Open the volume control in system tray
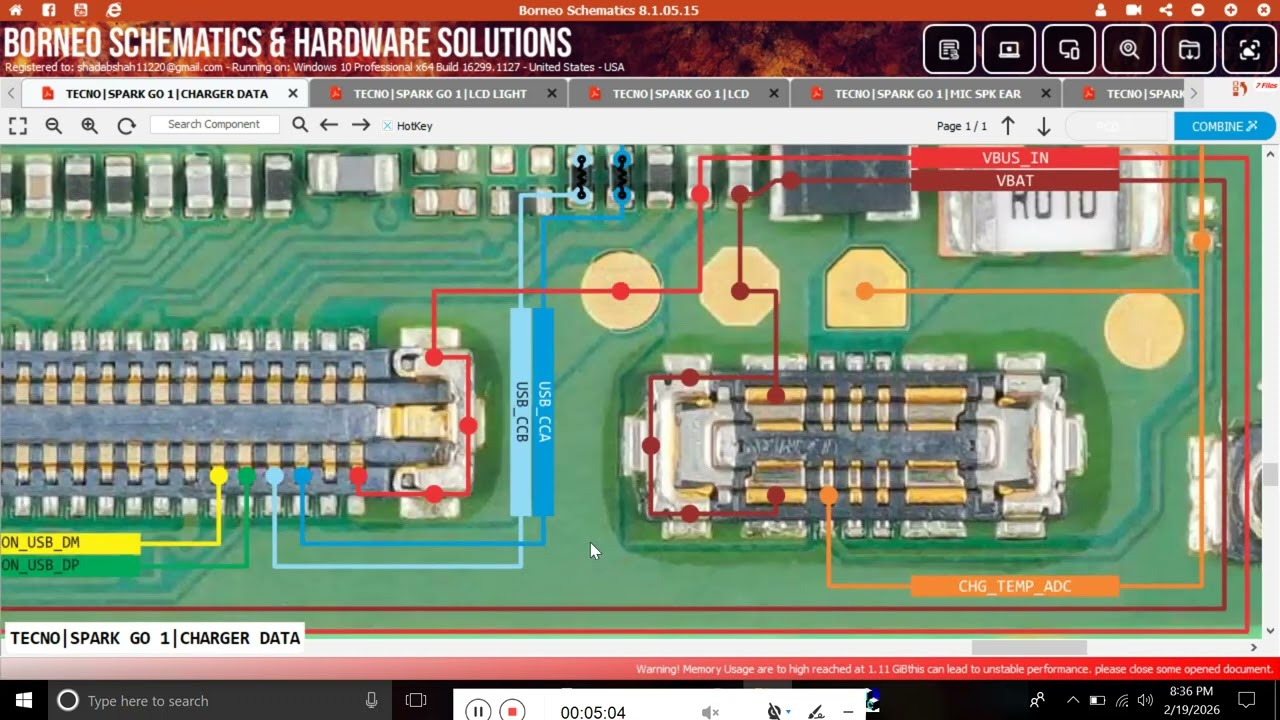Viewport: 1280px width, 720px height. pyautogui.click(x=1145, y=700)
